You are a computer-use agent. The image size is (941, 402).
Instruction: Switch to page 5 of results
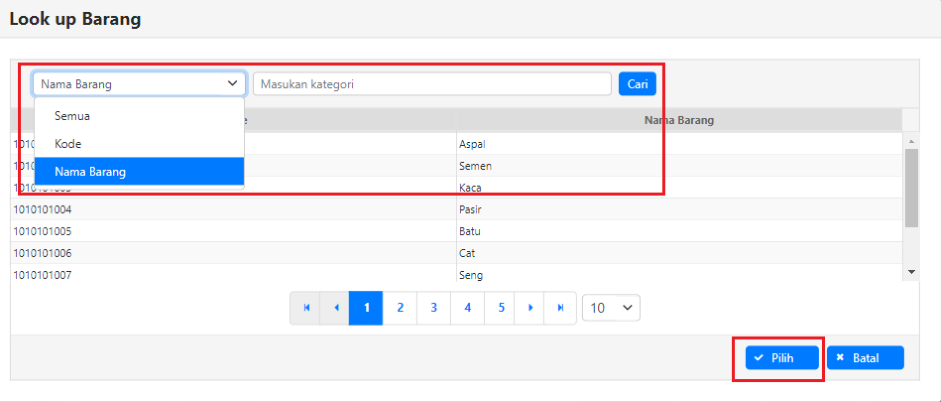point(501,308)
